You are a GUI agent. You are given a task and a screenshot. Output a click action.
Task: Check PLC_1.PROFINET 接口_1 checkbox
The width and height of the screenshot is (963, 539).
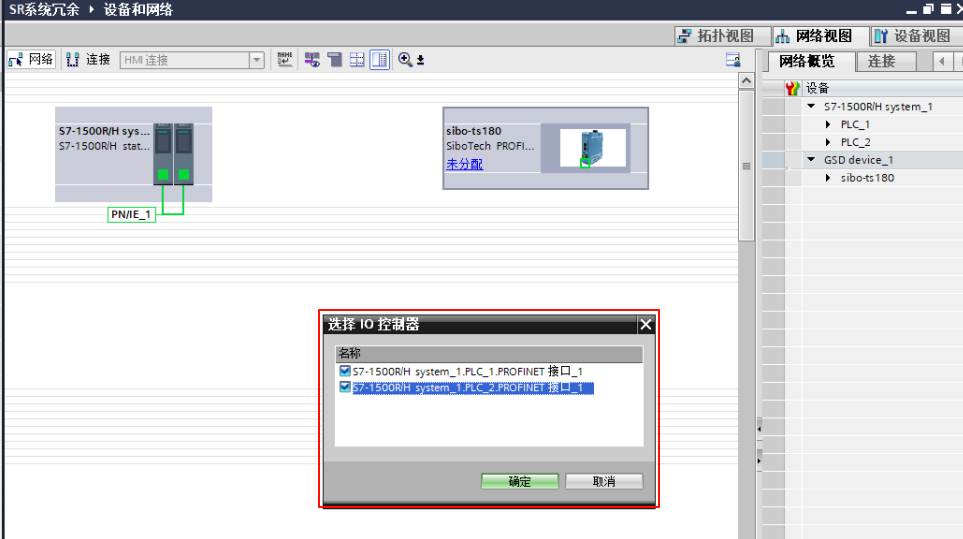[345, 371]
